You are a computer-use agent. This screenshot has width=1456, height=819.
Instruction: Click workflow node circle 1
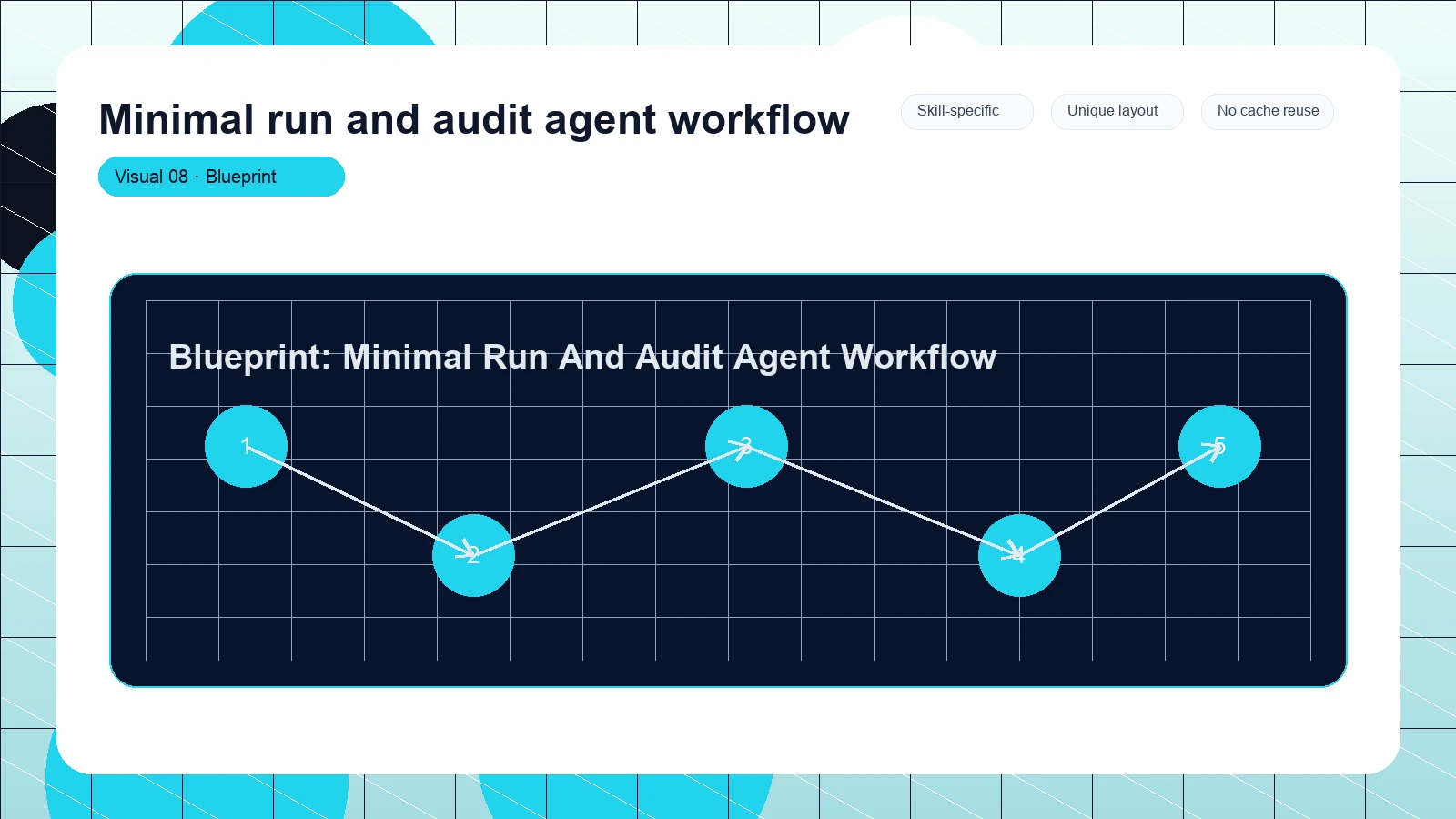[246, 446]
